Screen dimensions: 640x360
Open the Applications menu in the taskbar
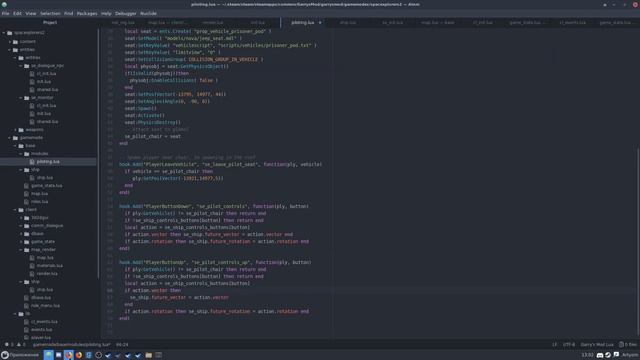[20, 355]
